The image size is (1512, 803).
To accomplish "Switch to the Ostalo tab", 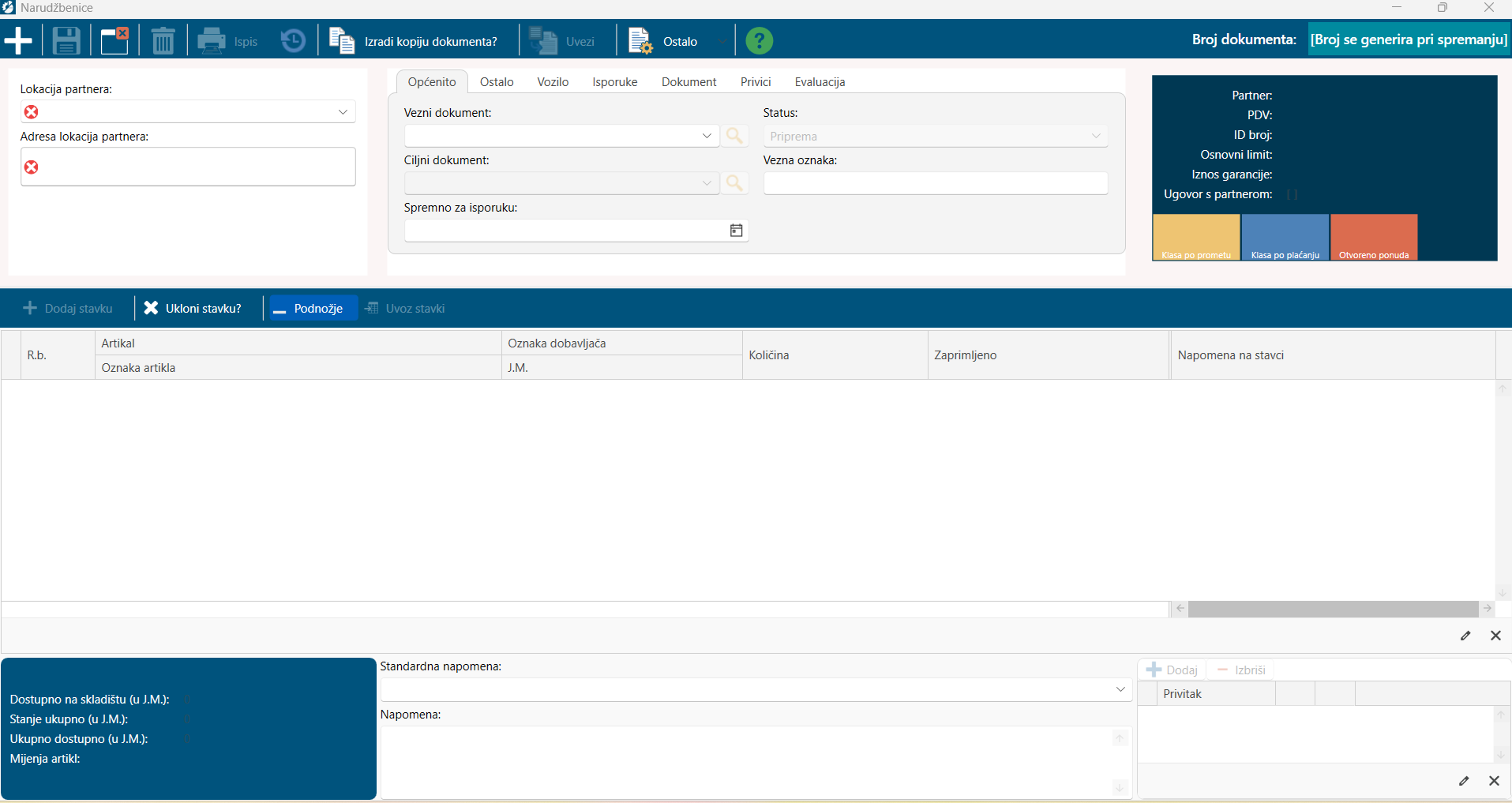I will click(497, 82).
